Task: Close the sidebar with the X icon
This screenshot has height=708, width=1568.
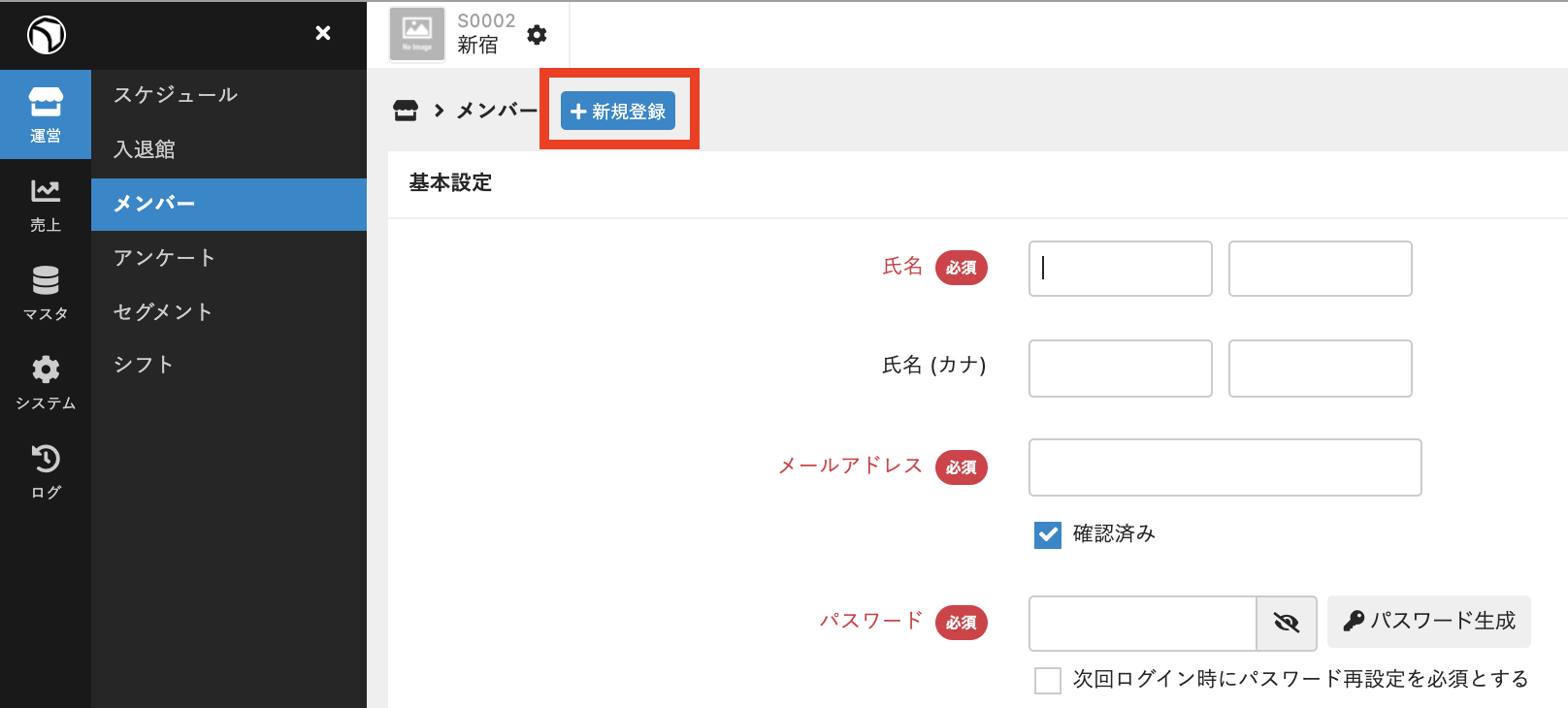Action: tap(323, 34)
